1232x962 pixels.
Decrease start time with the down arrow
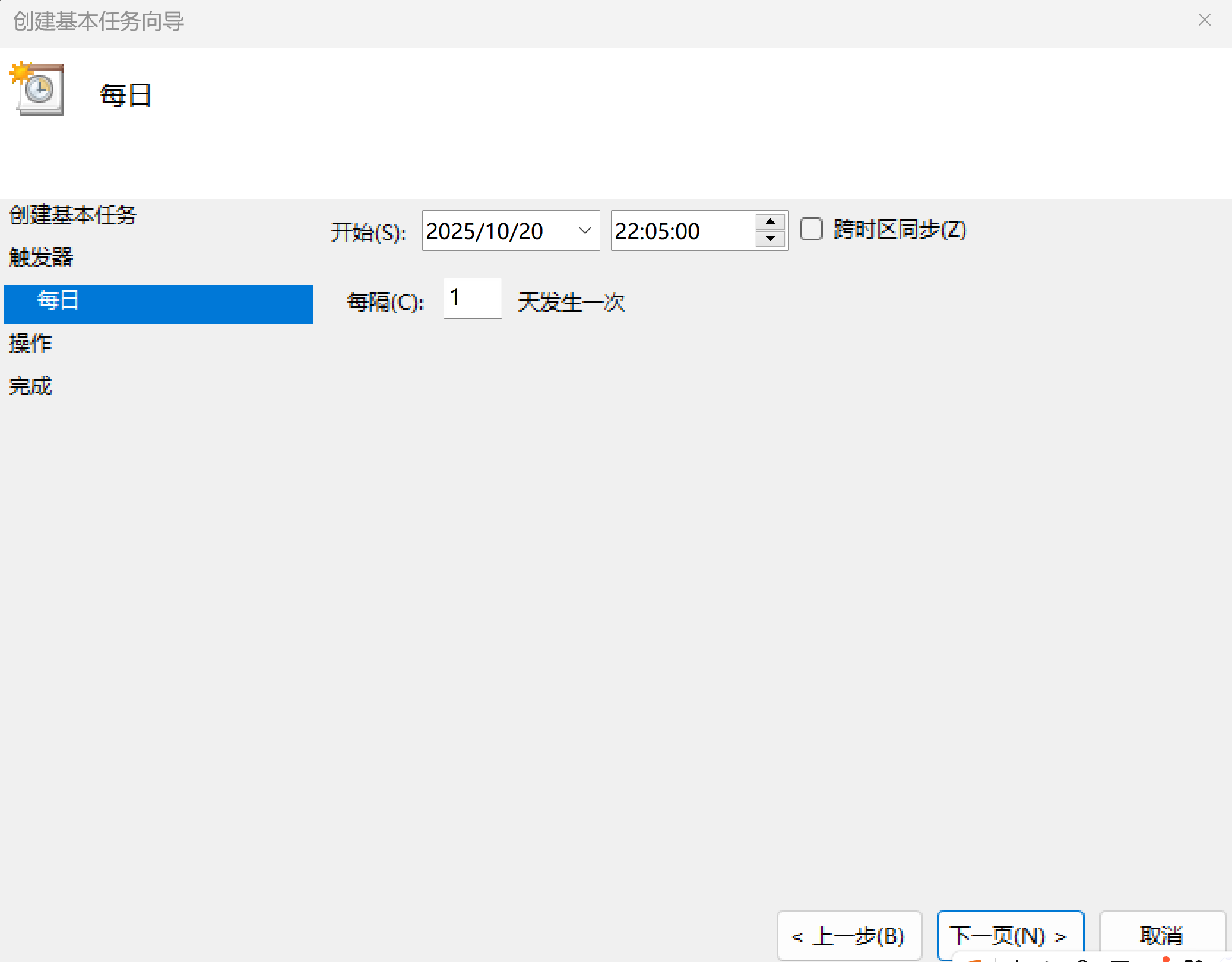click(x=770, y=239)
